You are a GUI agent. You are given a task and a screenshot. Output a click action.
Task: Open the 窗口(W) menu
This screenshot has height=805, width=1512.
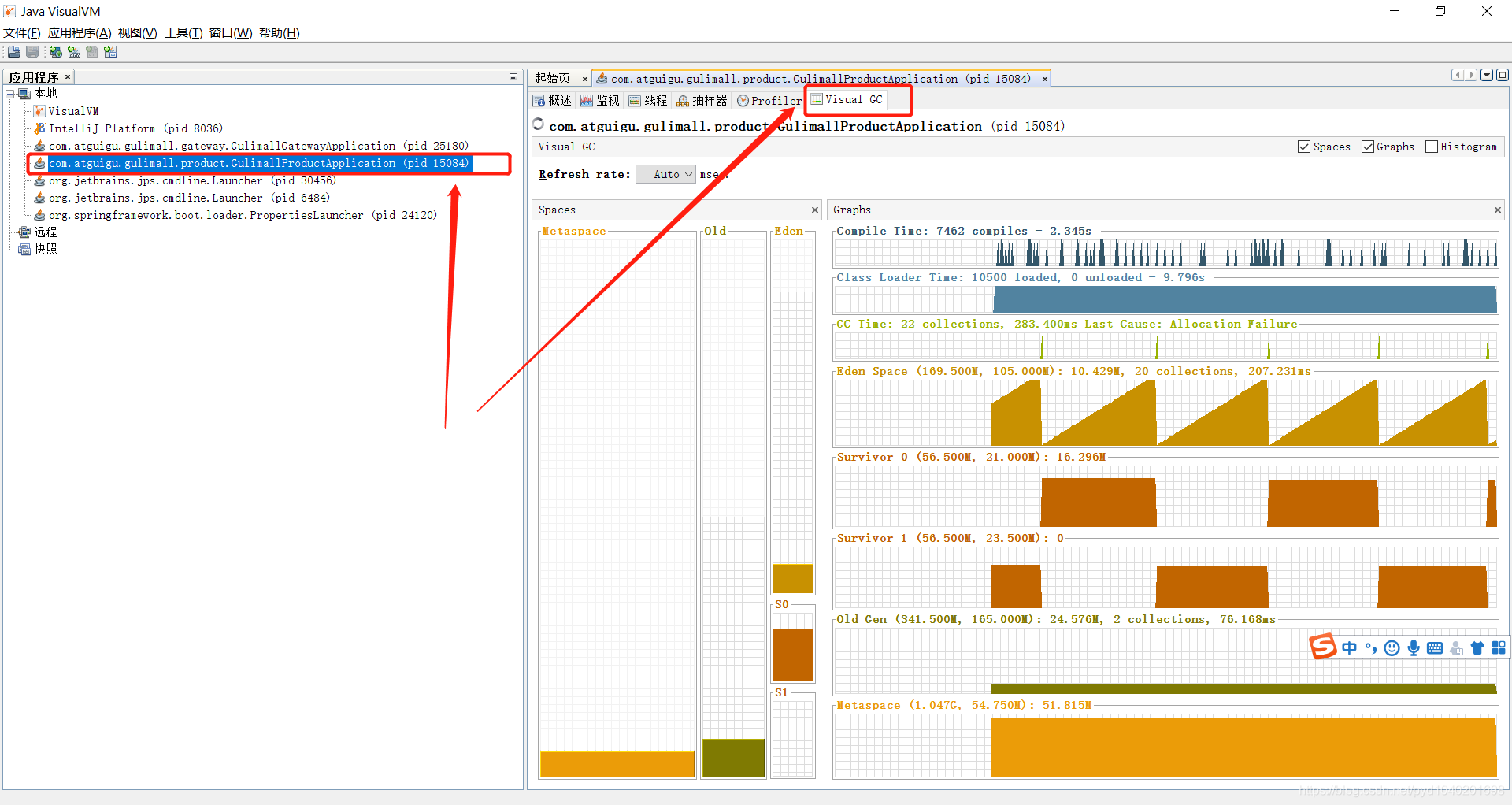pos(231,33)
